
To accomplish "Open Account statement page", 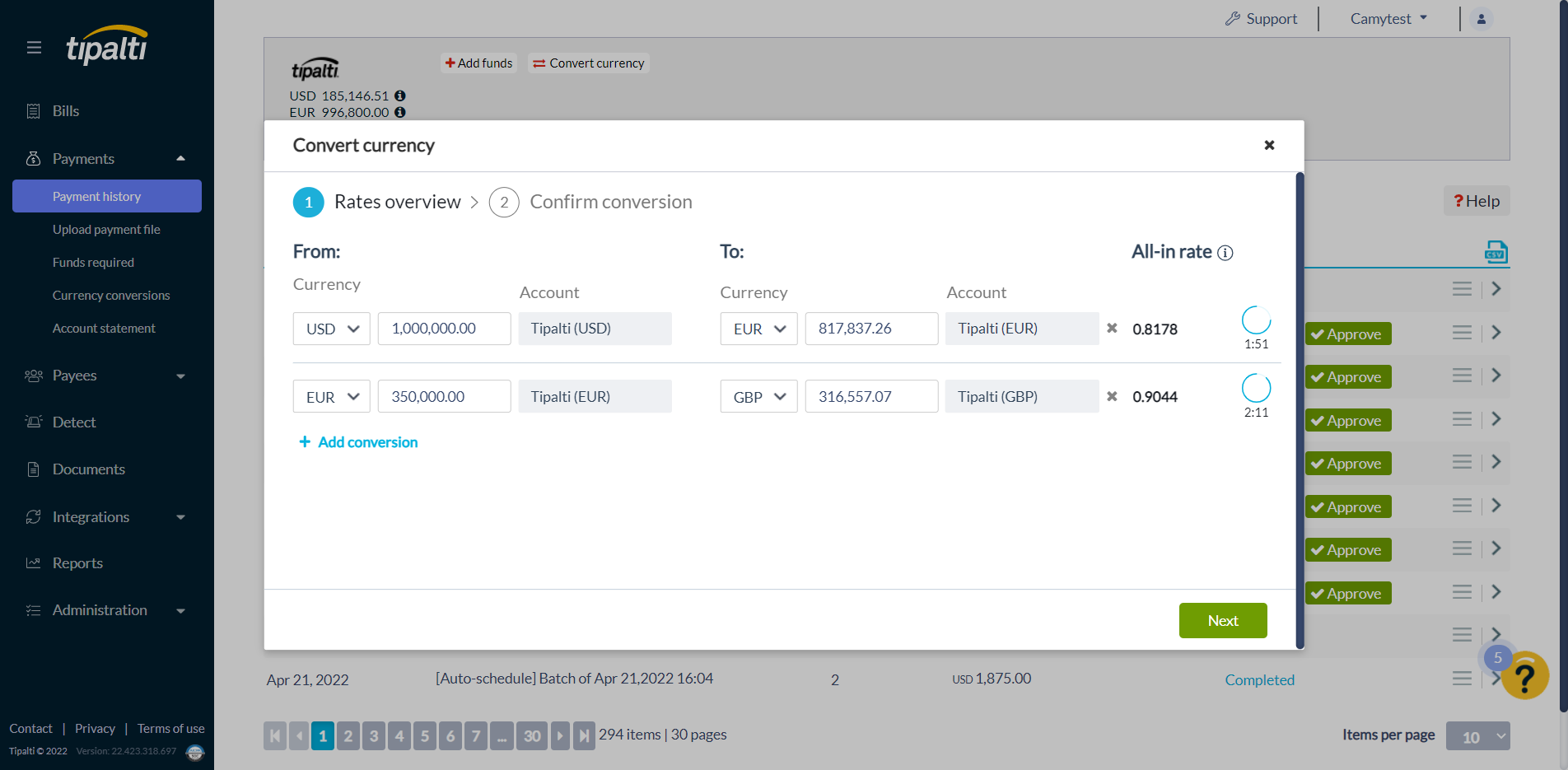I will tap(104, 329).
